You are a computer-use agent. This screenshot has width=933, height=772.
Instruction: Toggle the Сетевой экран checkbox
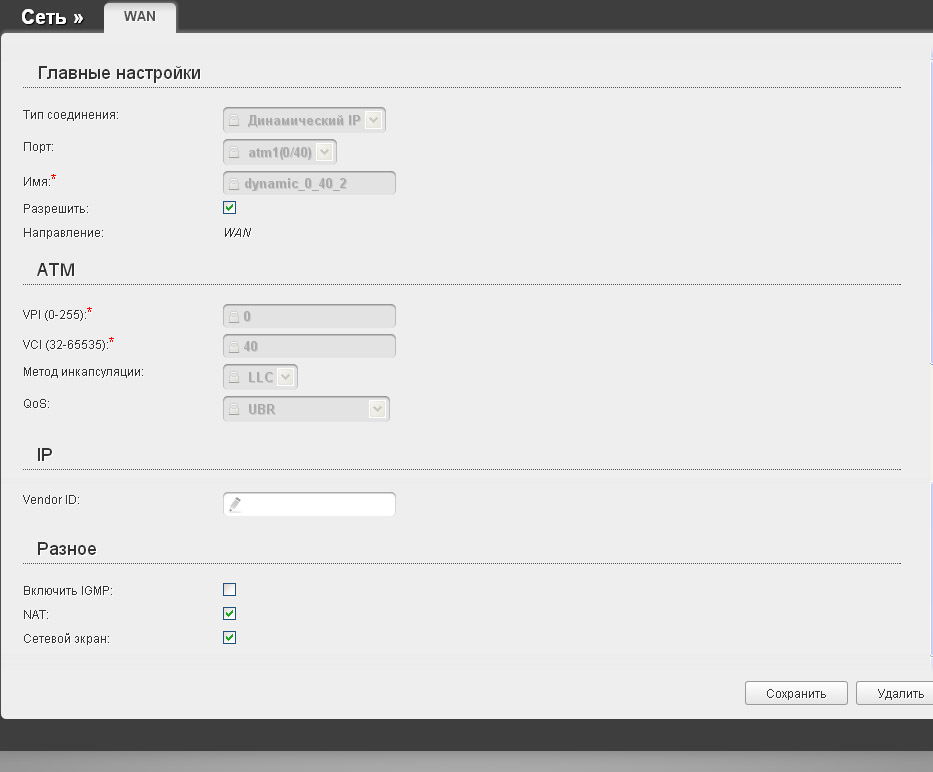[x=230, y=637]
